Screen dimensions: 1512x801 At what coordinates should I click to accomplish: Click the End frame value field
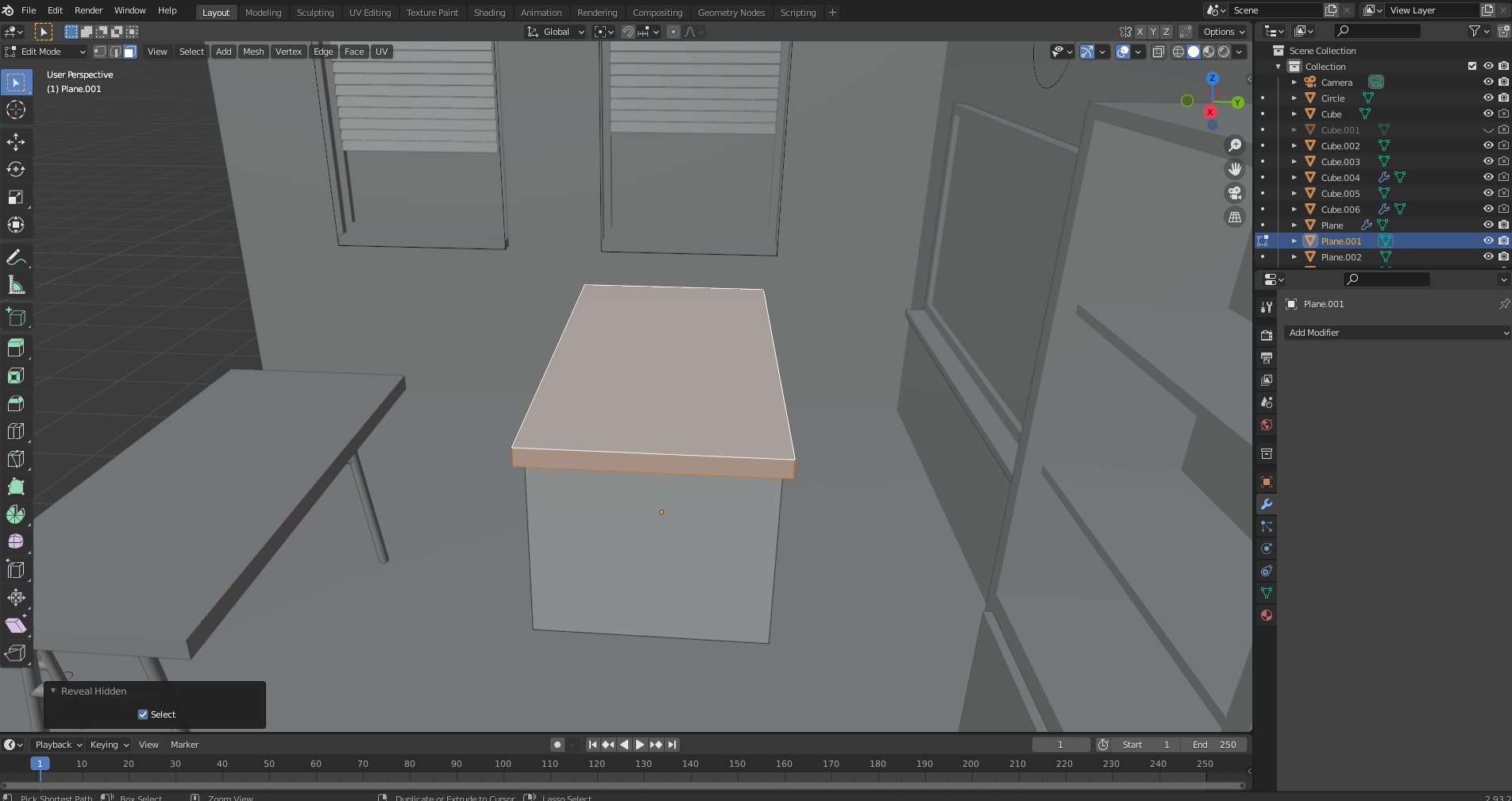(1214, 745)
